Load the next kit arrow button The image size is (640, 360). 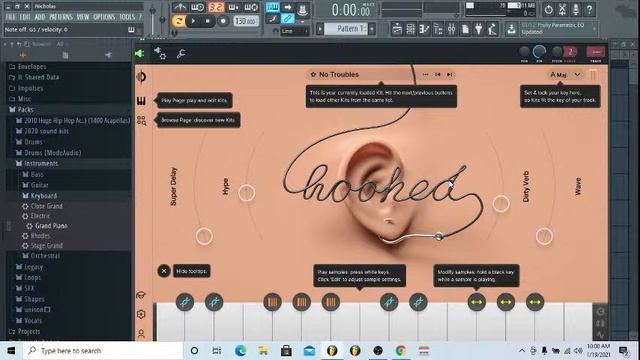tap(449, 74)
